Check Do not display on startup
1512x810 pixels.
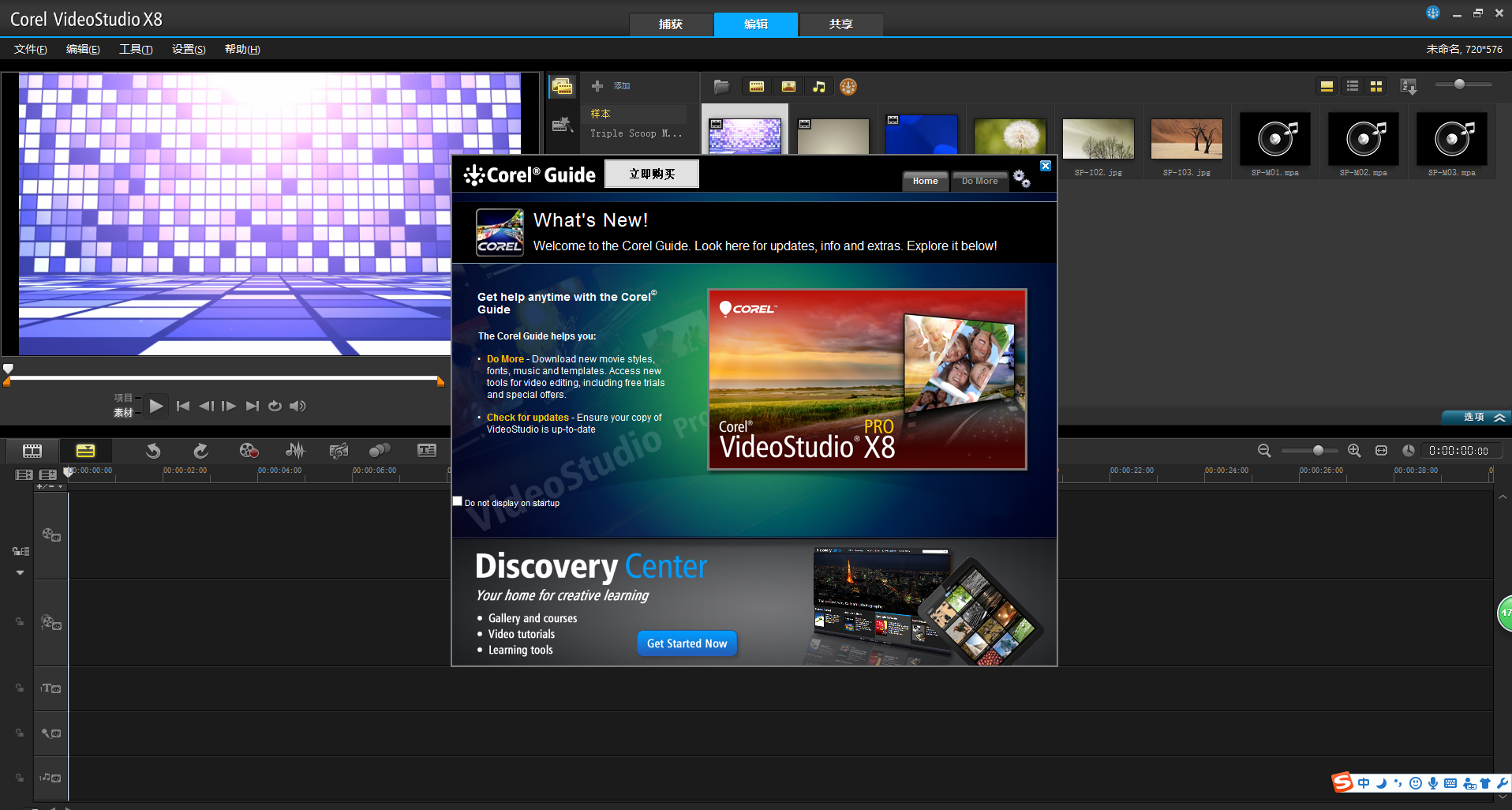click(458, 501)
